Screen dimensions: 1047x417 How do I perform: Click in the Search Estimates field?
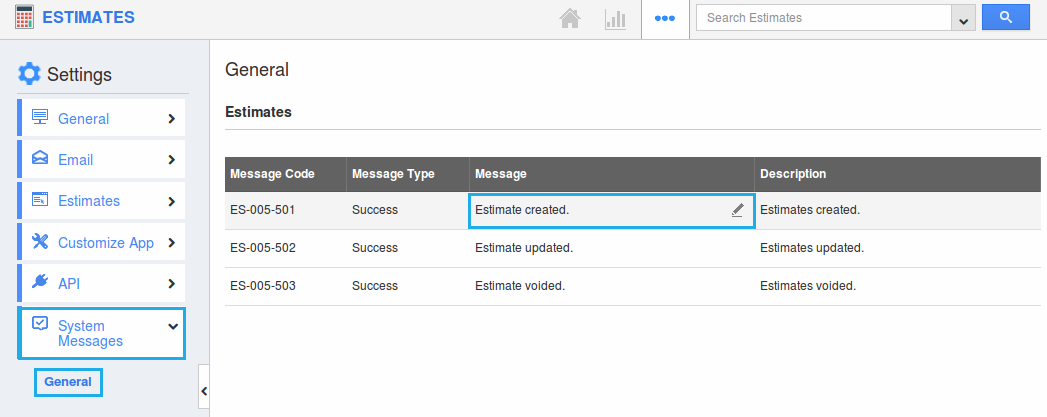(822, 18)
